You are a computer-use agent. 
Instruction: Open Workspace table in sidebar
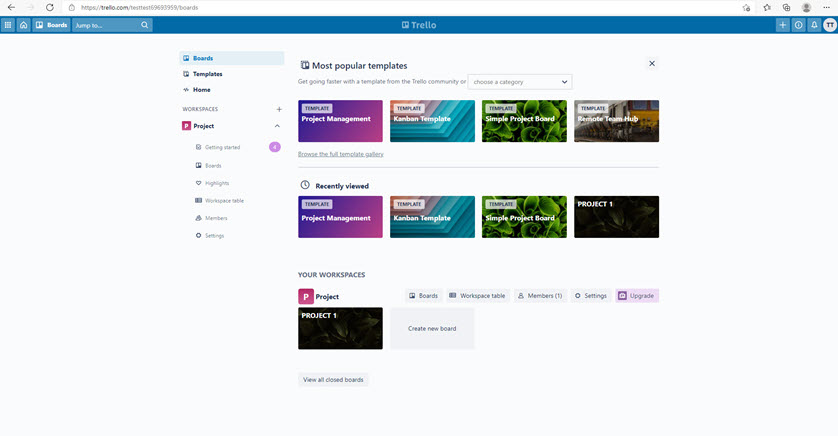pos(224,201)
